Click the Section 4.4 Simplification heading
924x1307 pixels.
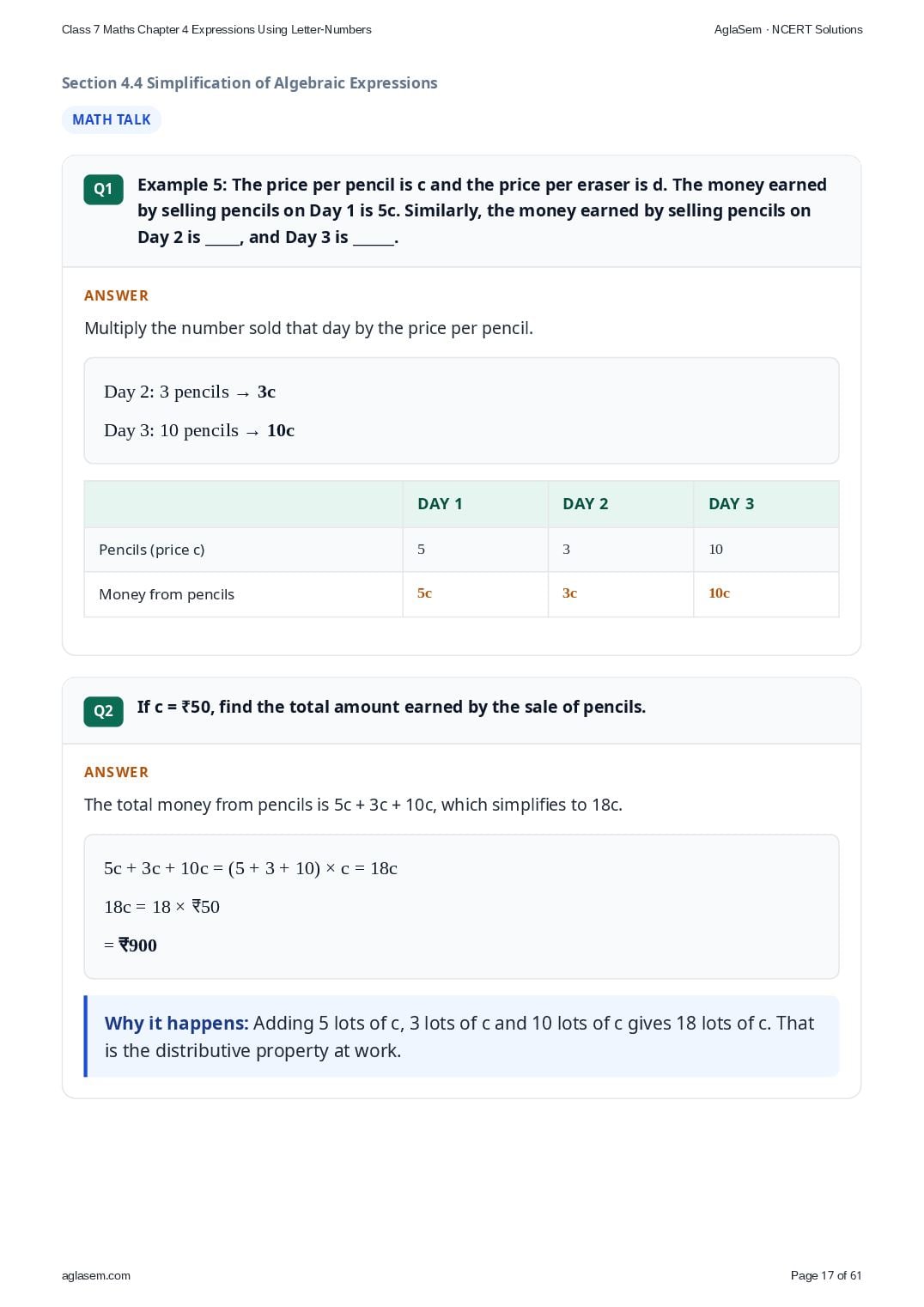(250, 83)
